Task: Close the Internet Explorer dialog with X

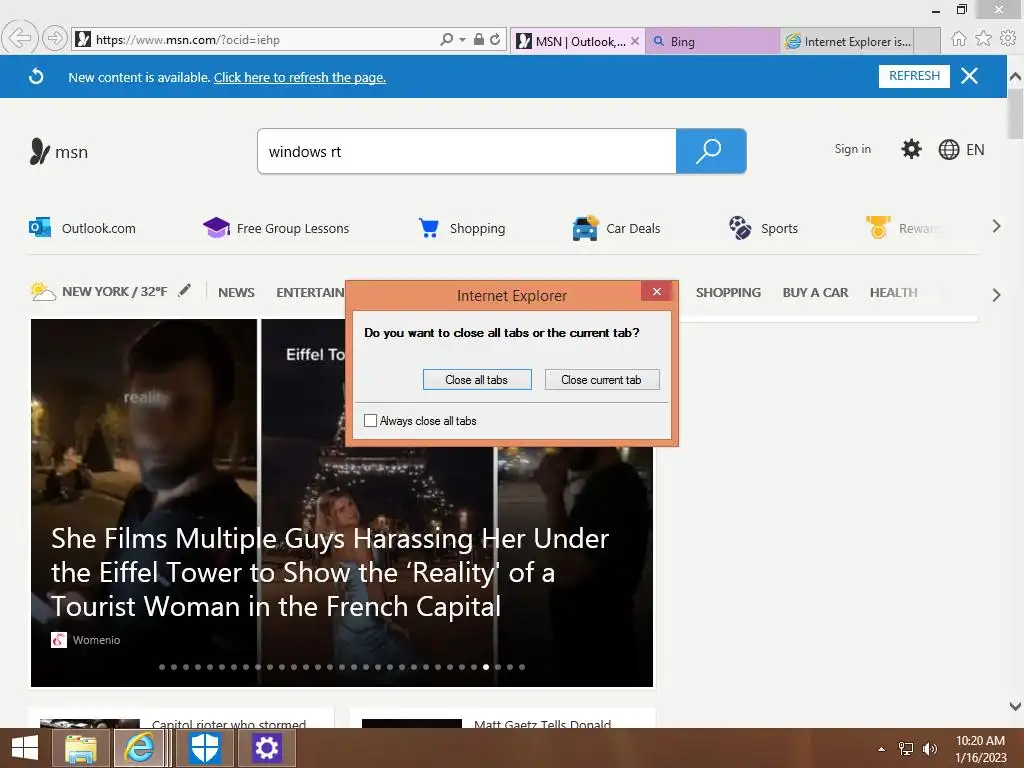Action: 657,291
